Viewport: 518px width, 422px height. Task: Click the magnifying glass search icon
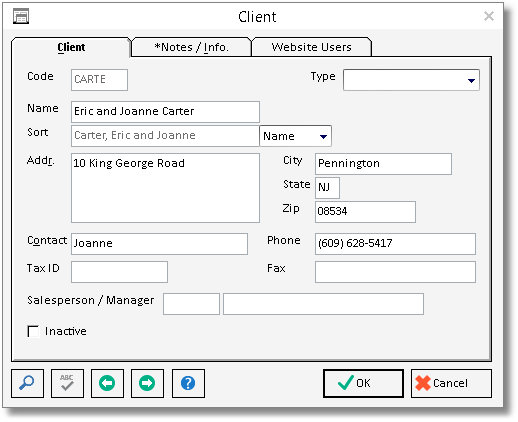27,383
